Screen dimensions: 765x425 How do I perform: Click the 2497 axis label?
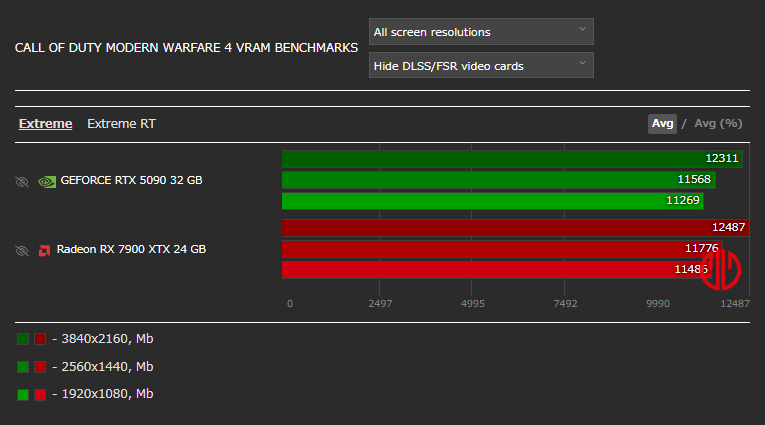click(380, 304)
